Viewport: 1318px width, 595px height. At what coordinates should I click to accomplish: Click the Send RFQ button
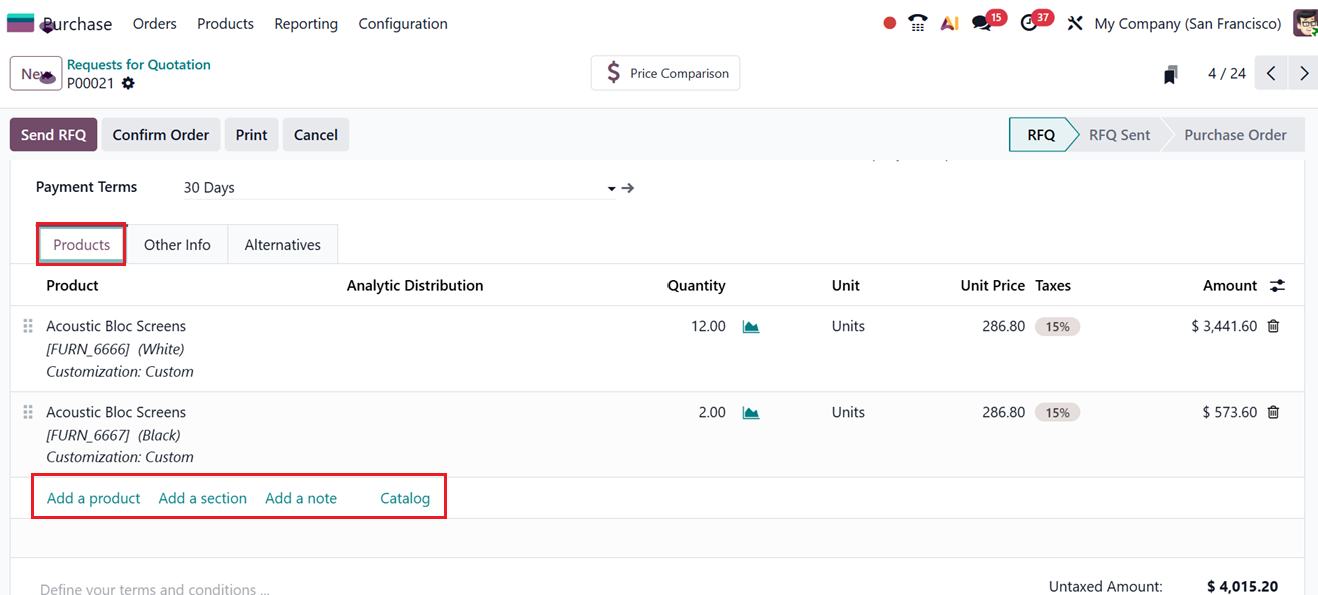[x=53, y=135]
